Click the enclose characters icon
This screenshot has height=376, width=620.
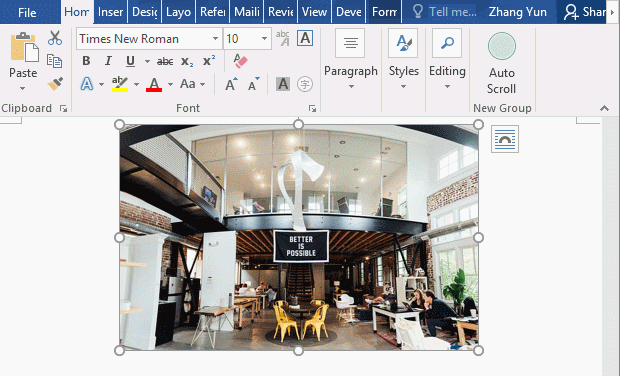tap(305, 84)
